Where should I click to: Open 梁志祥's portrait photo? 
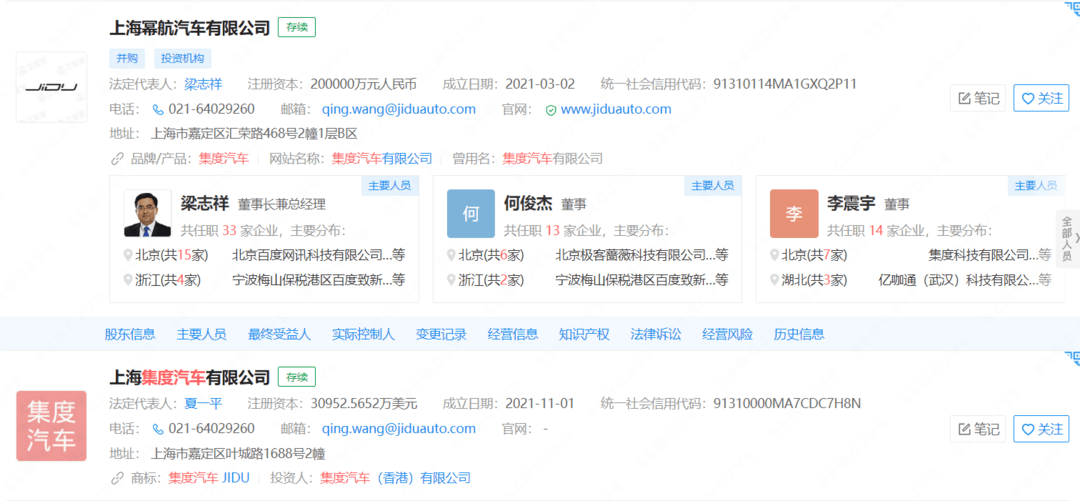[x=147, y=213]
